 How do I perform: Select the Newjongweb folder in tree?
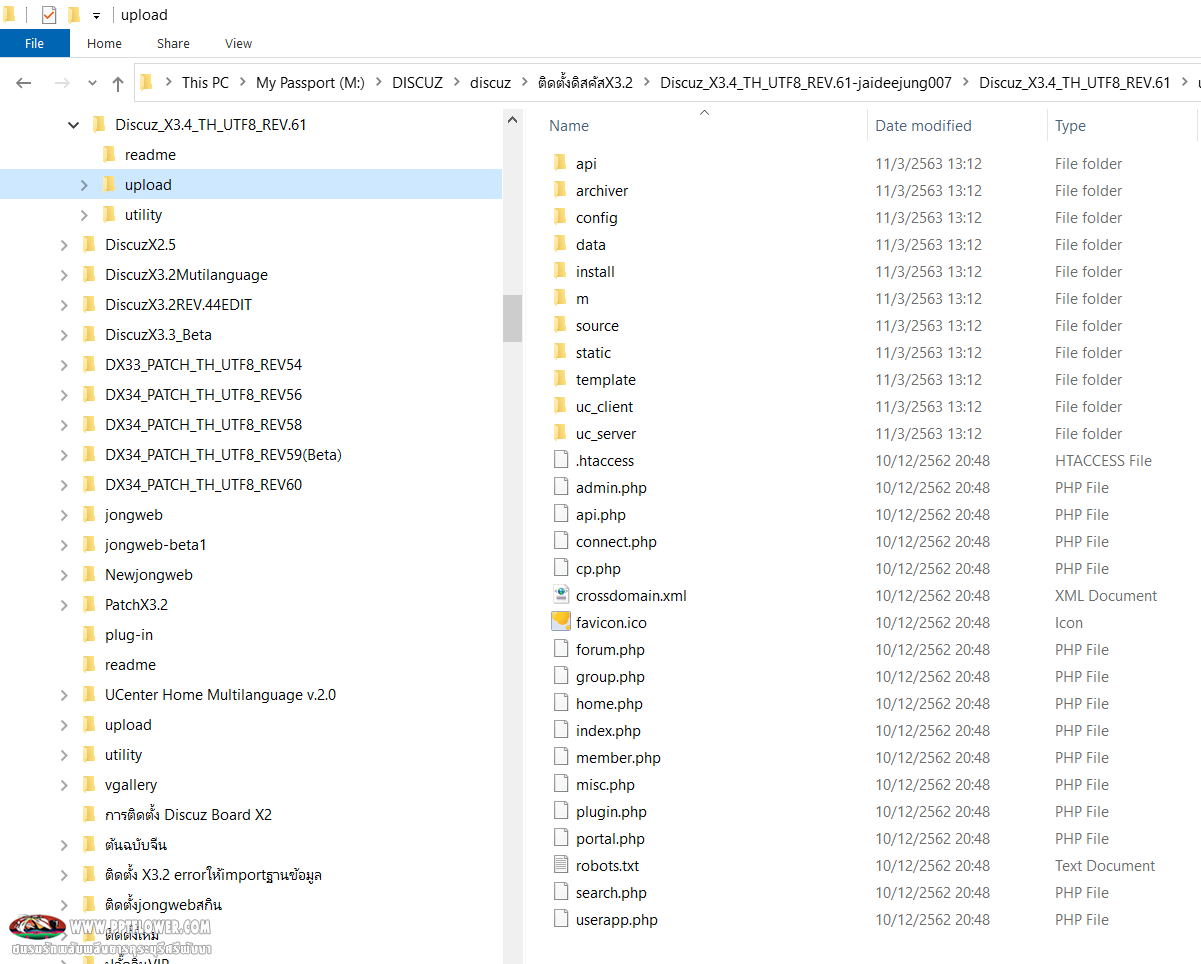(149, 574)
